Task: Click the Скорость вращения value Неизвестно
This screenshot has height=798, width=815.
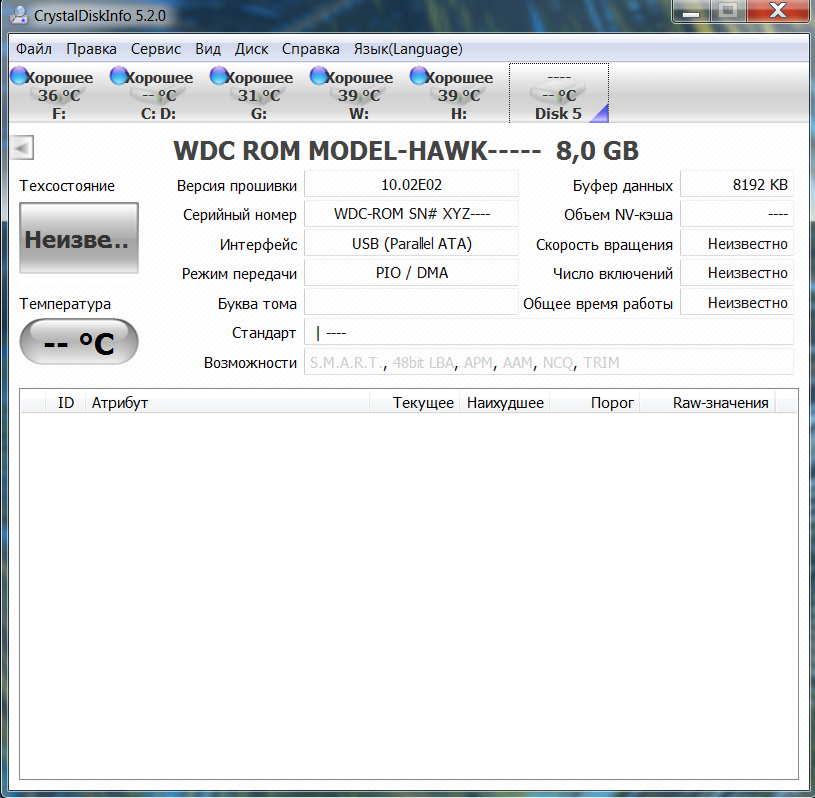Action: pyautogui.click(x=737, y=243)
